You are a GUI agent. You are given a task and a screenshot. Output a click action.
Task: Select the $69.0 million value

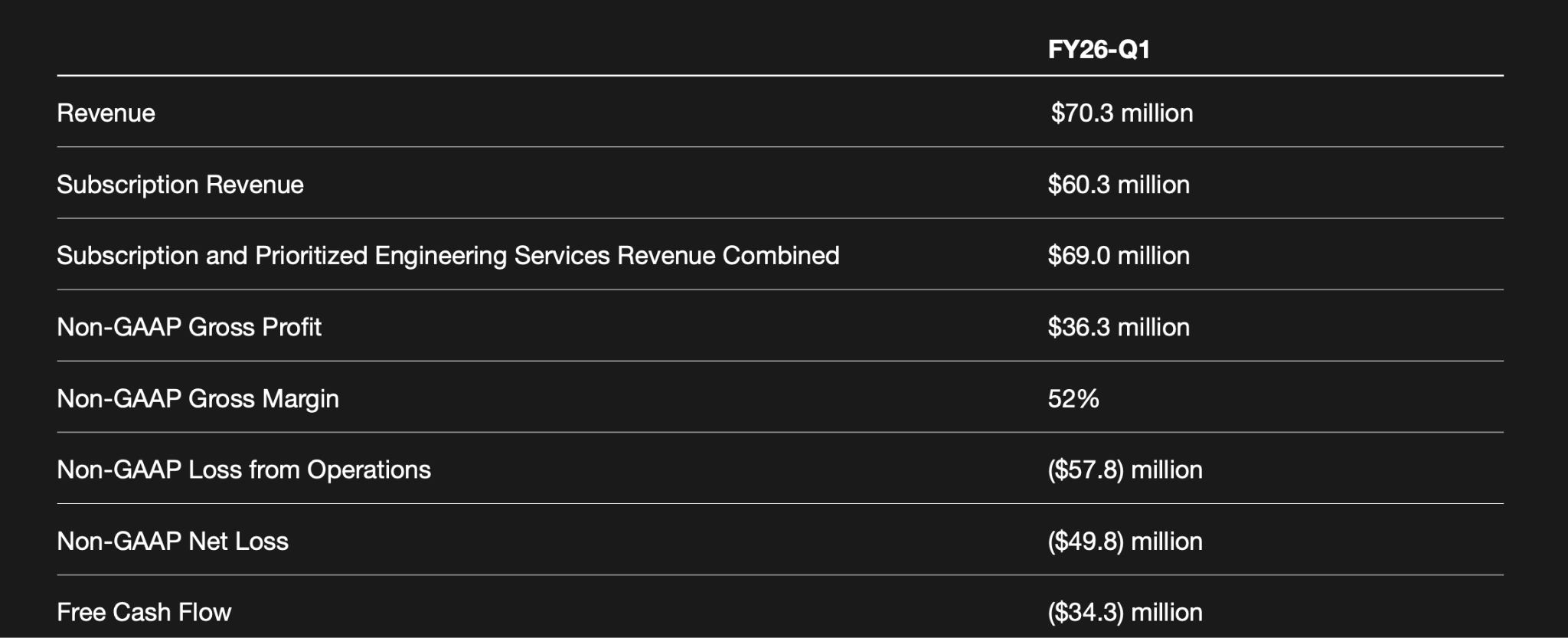(1119, 256)
